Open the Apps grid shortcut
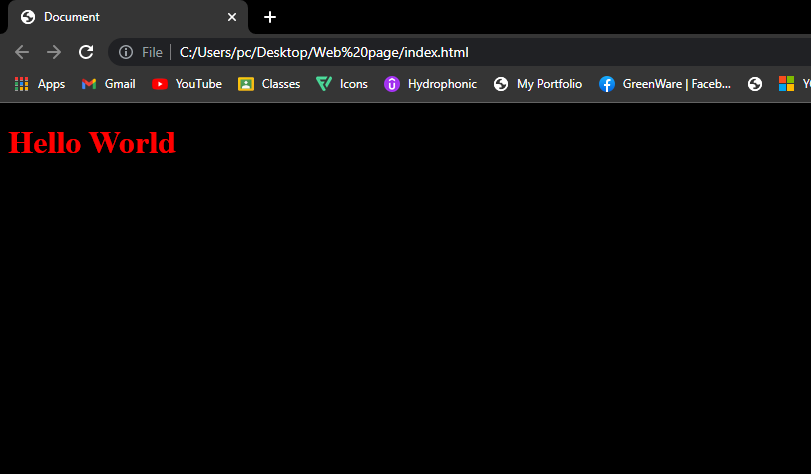This screenshot has height=474, width=811. click(40, 84)
